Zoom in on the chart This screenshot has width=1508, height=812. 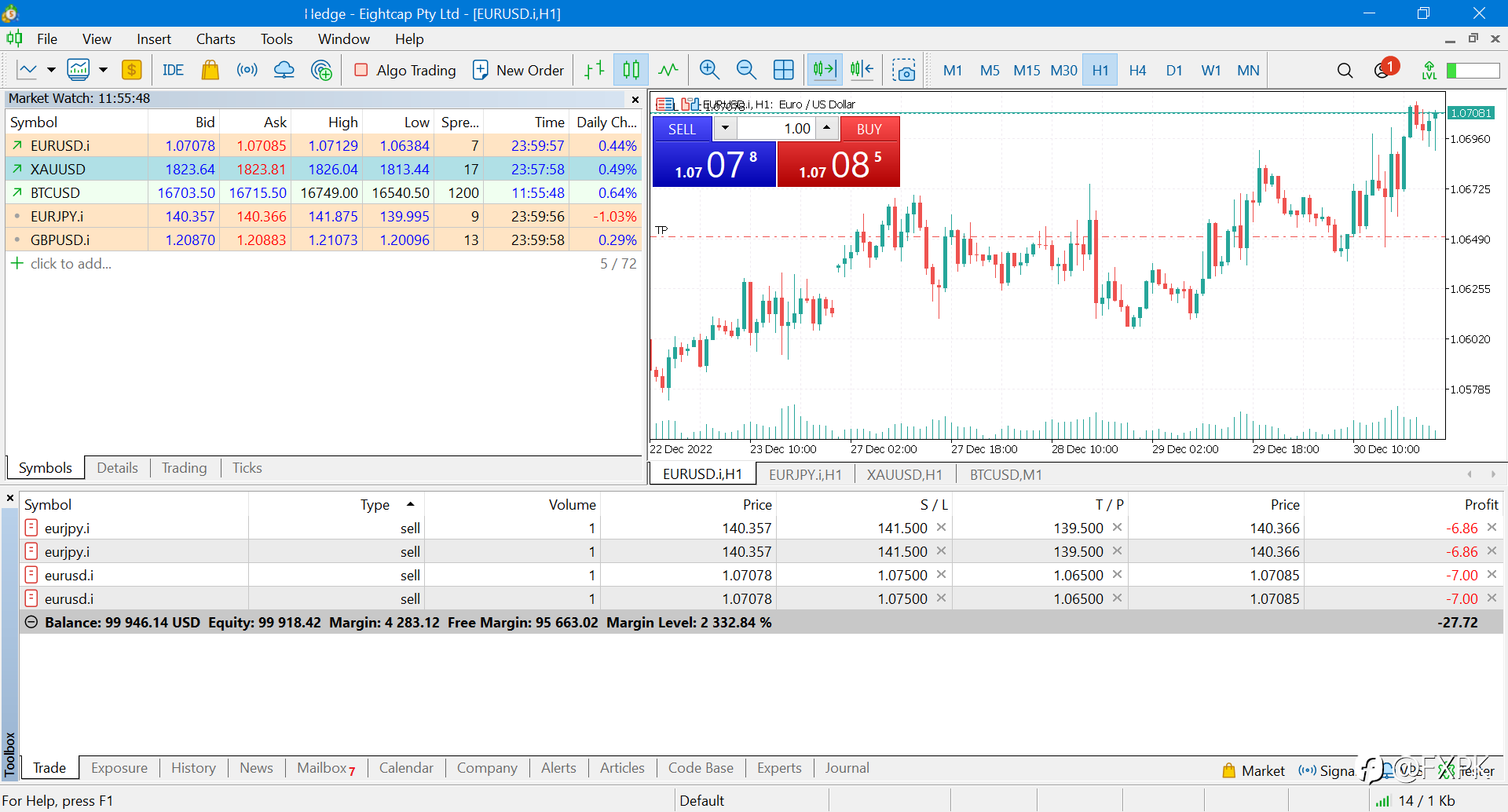[x=710, y=70]
